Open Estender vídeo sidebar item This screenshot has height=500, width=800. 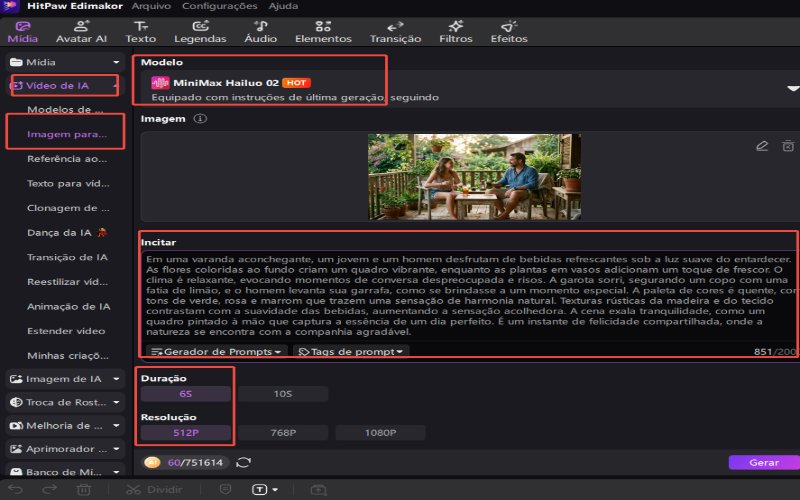(66, 331)
